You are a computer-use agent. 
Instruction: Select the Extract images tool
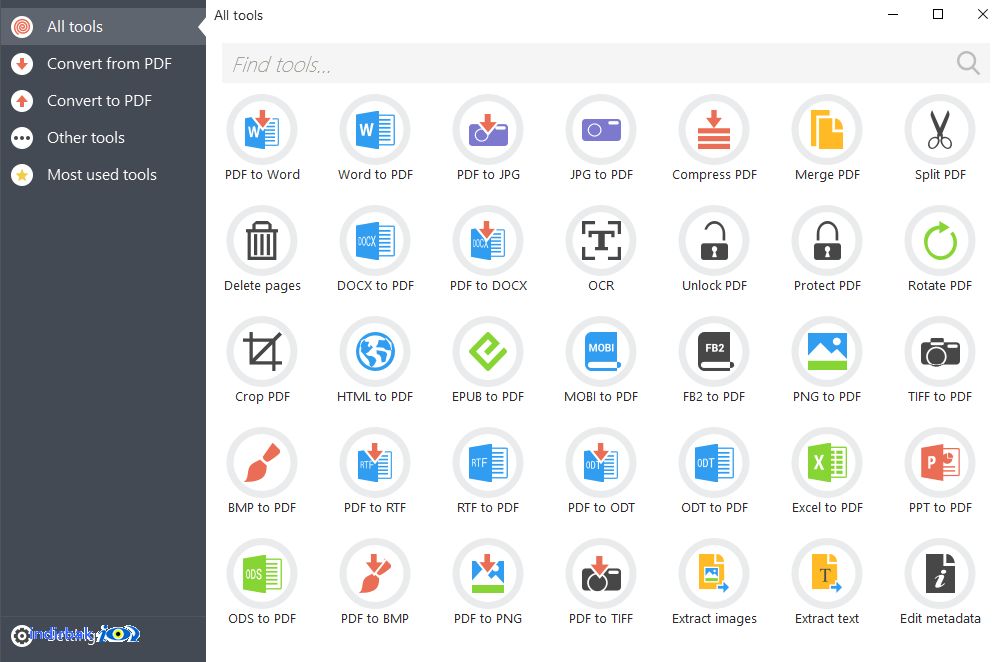(x=714, y=574)
